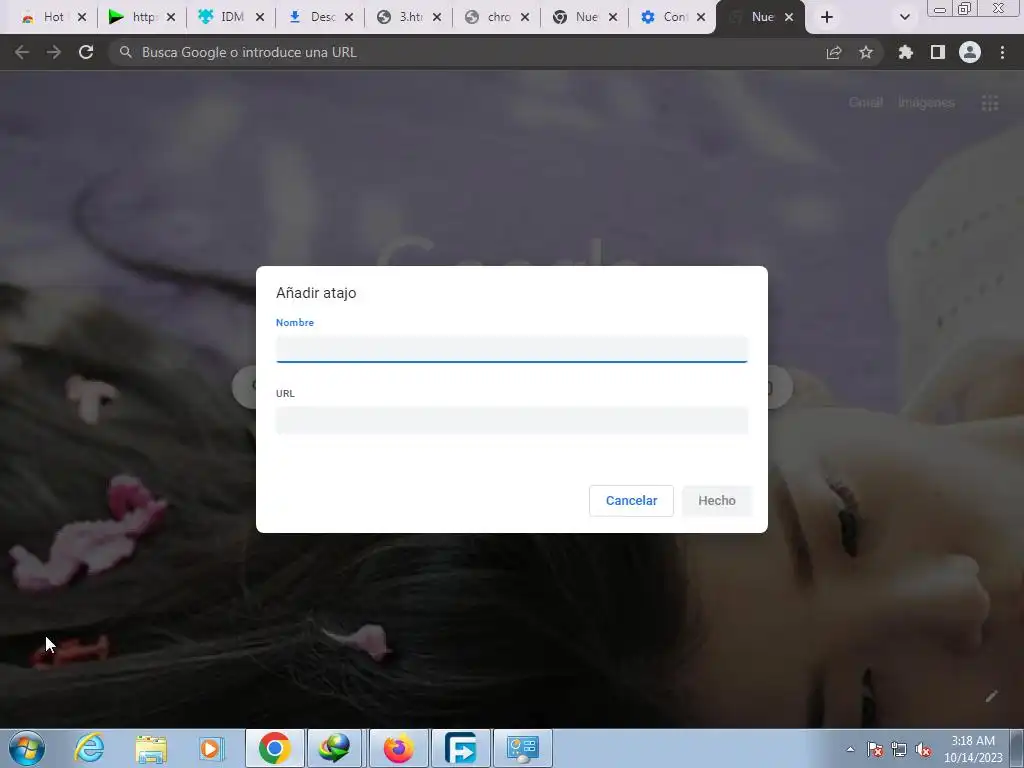1024x768 pixels.
Task: Switch to the Con settings tab
Action: [x=671, y=17]
